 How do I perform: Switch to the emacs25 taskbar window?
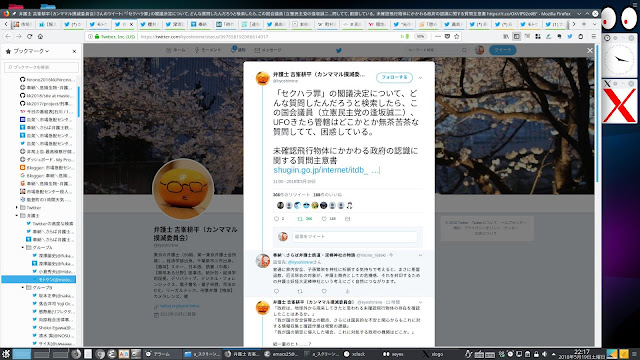pyautogui.click(x=282, y=354)
